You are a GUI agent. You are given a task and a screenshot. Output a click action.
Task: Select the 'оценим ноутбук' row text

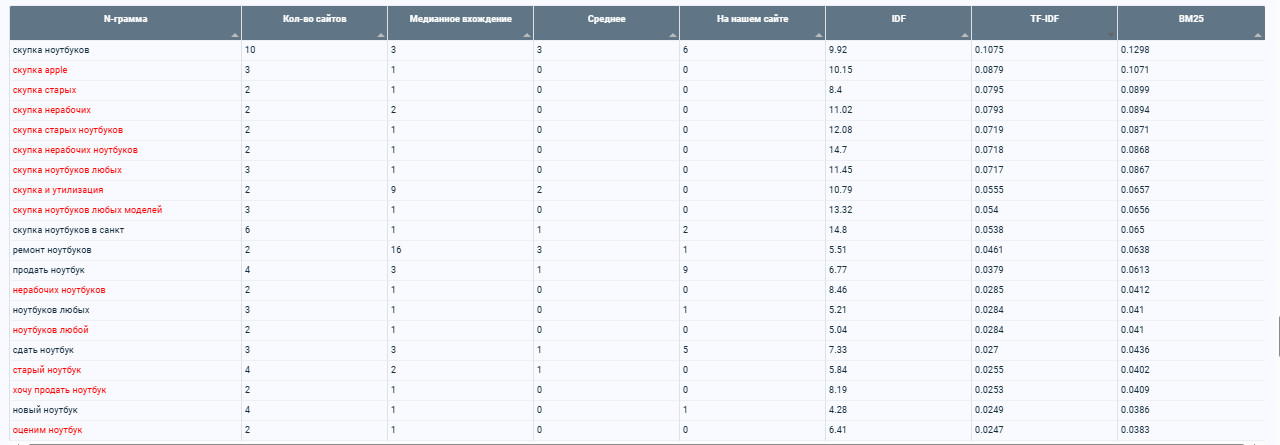(47, 430)
